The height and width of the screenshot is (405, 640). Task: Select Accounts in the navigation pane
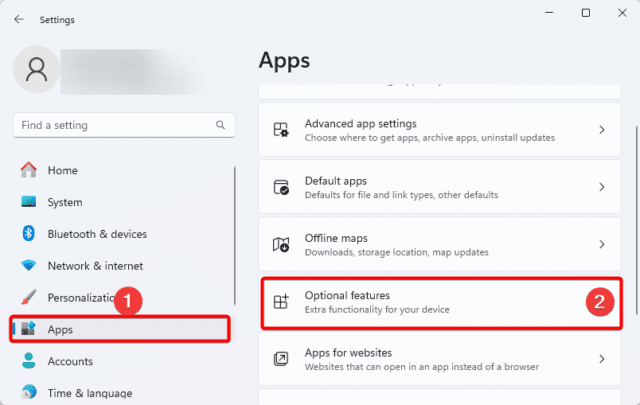click(70, 361)
